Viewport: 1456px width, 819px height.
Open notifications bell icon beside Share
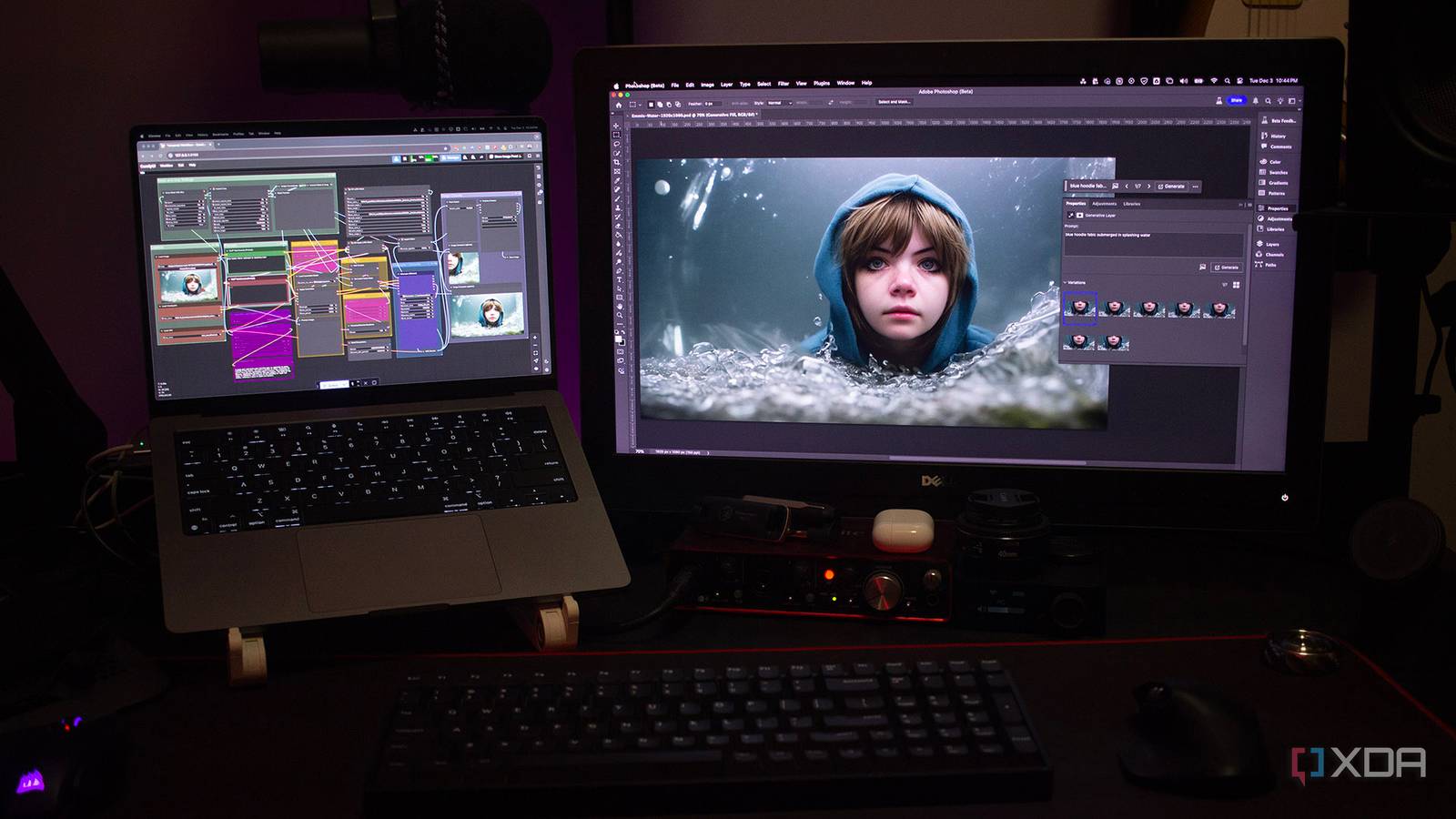click(1256, 101)
